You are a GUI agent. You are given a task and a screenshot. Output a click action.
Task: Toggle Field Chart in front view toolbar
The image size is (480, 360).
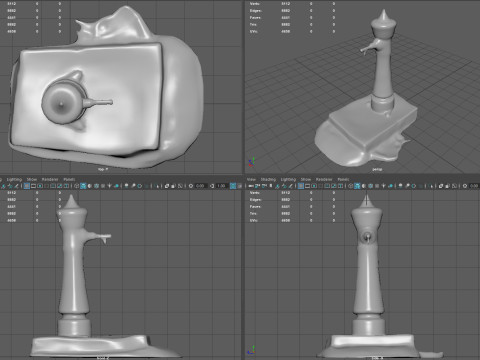click(327, 186)
